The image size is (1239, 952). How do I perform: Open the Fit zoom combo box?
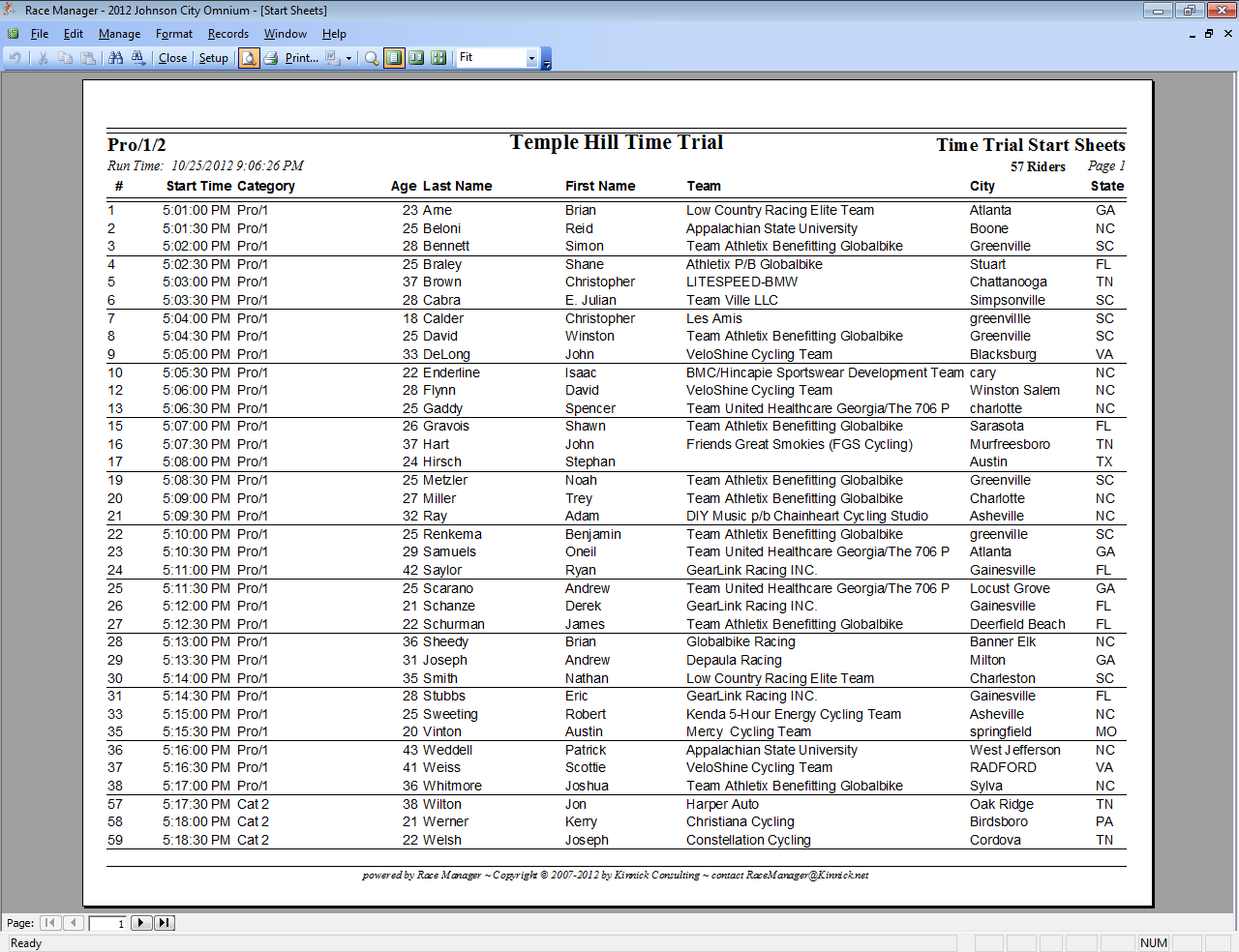[498, 58]
